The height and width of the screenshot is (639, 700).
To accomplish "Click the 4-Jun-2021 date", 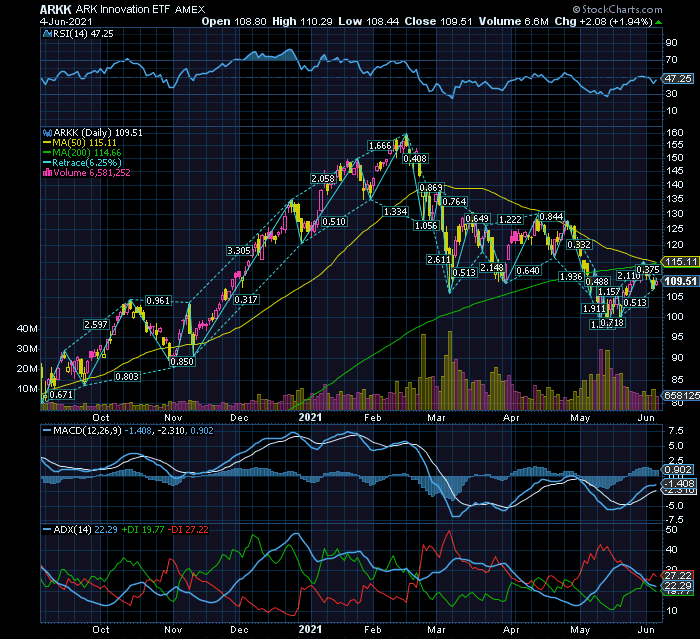I will (x=66, y=21).
